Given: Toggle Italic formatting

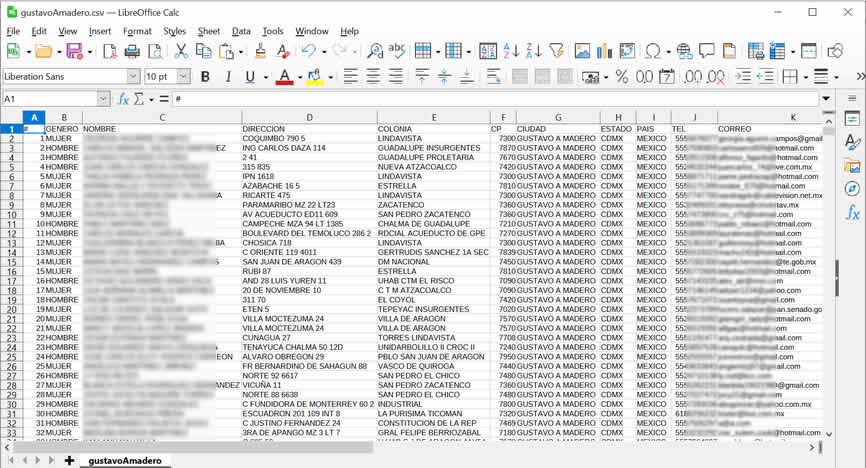Looking at the screenshot, I should pos(228,77).
